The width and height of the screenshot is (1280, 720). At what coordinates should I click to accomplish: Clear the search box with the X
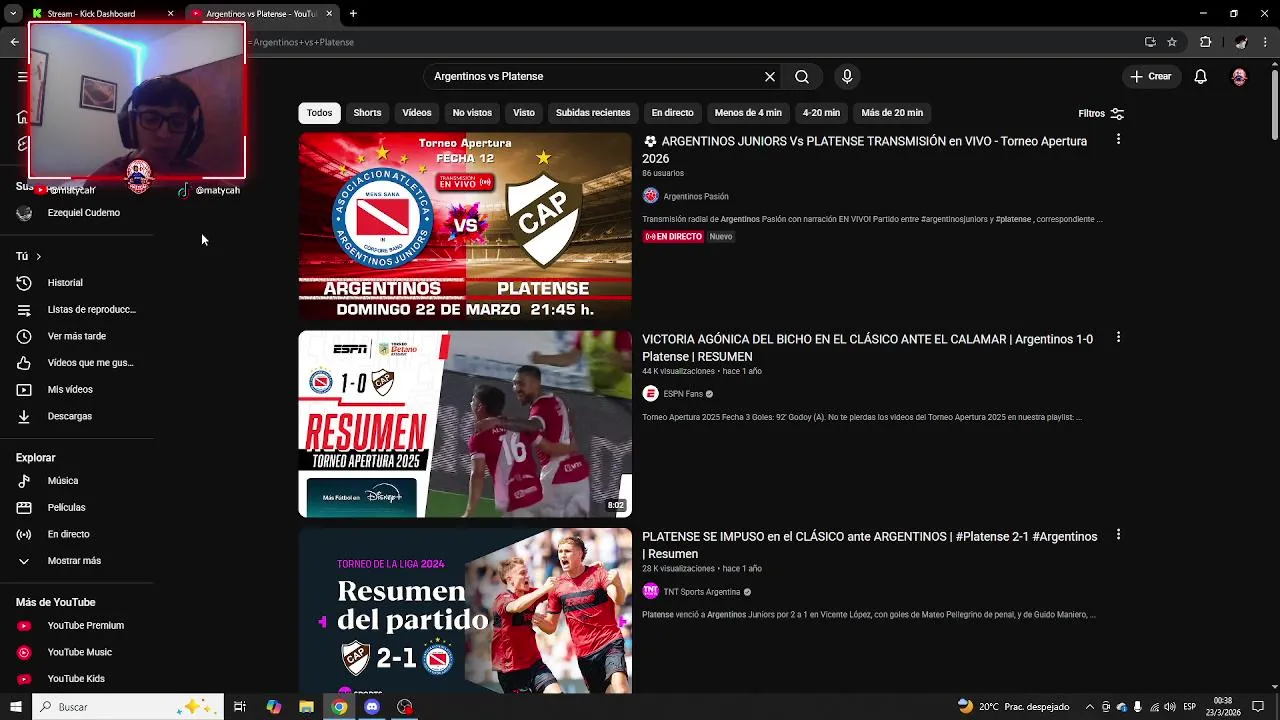coord(770,77)
